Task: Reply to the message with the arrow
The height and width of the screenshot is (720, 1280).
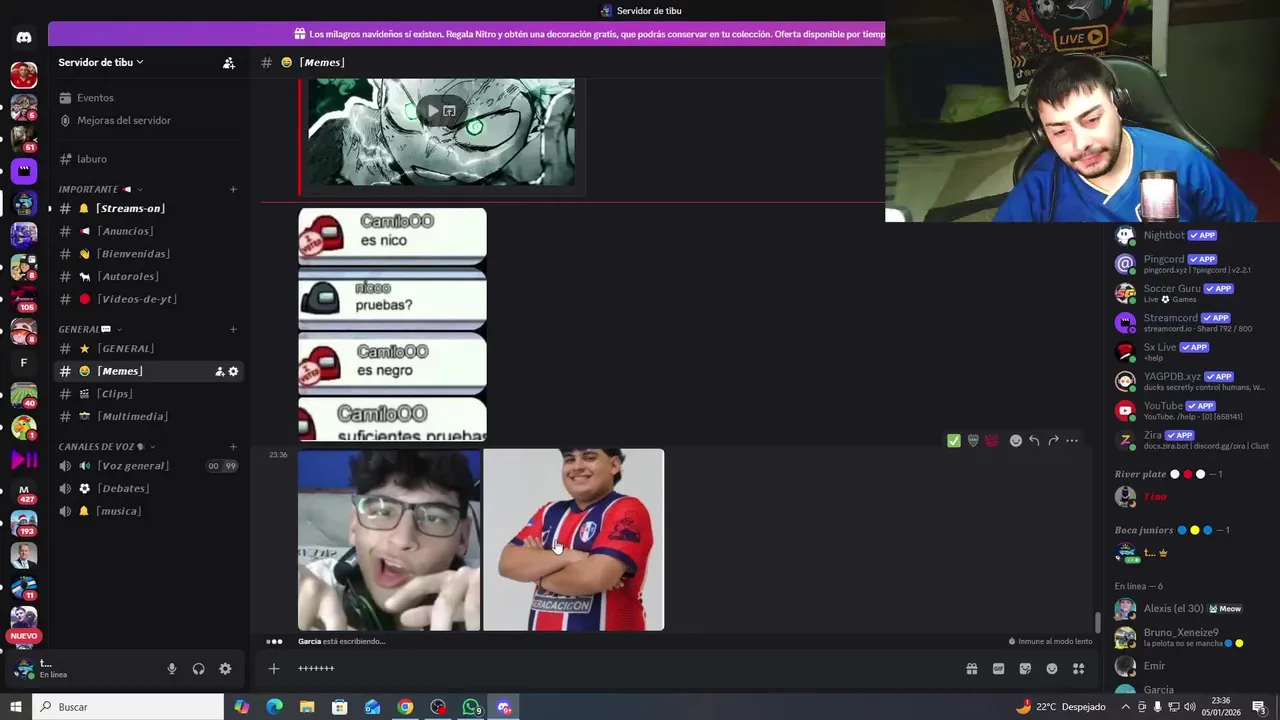Action: 1034,440
